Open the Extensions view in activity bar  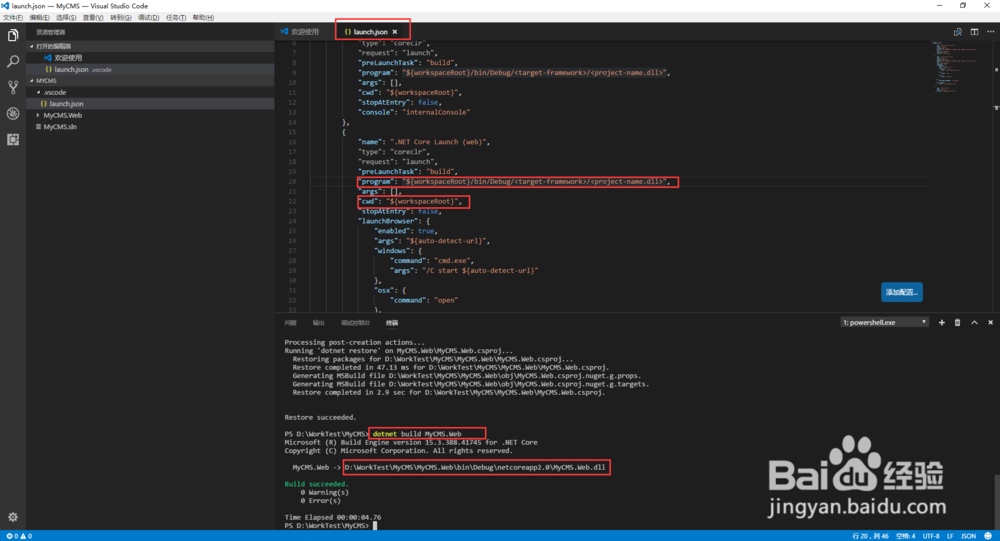coord(13,140)
